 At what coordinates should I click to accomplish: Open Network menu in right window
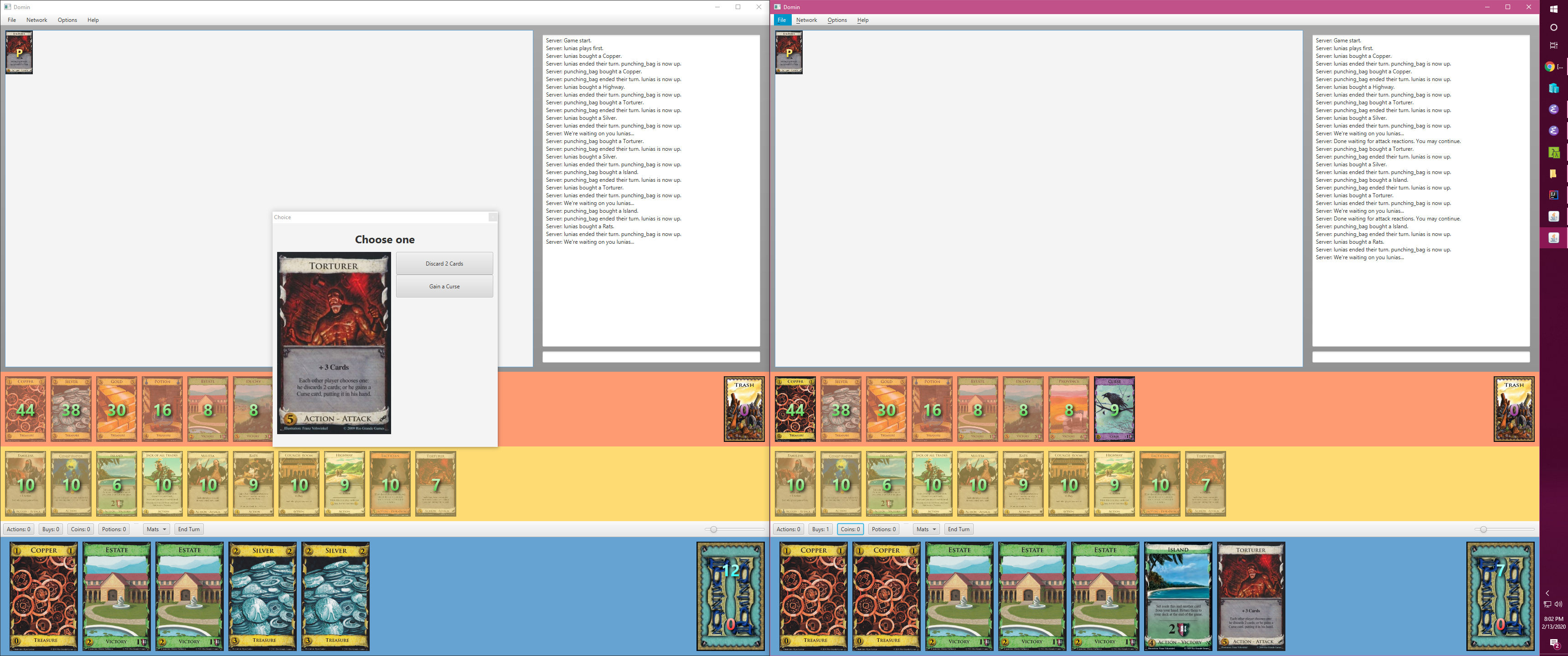(806, 20)
